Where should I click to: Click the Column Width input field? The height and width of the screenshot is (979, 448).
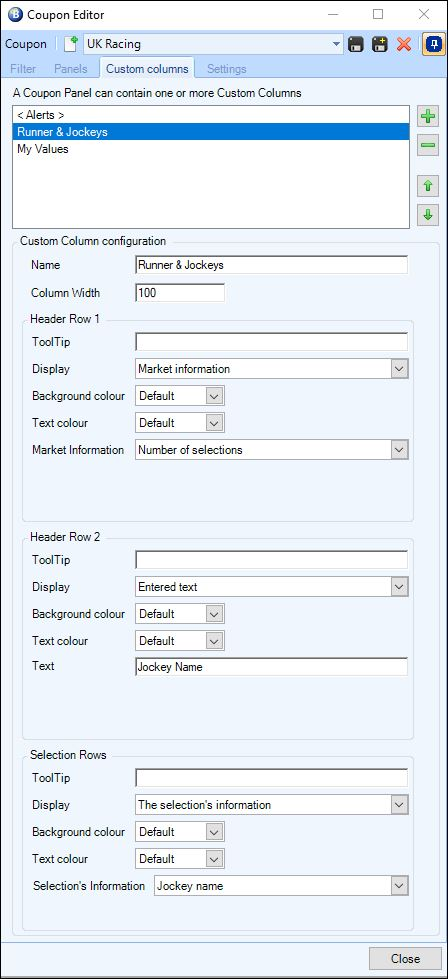[x=180, y=292]
